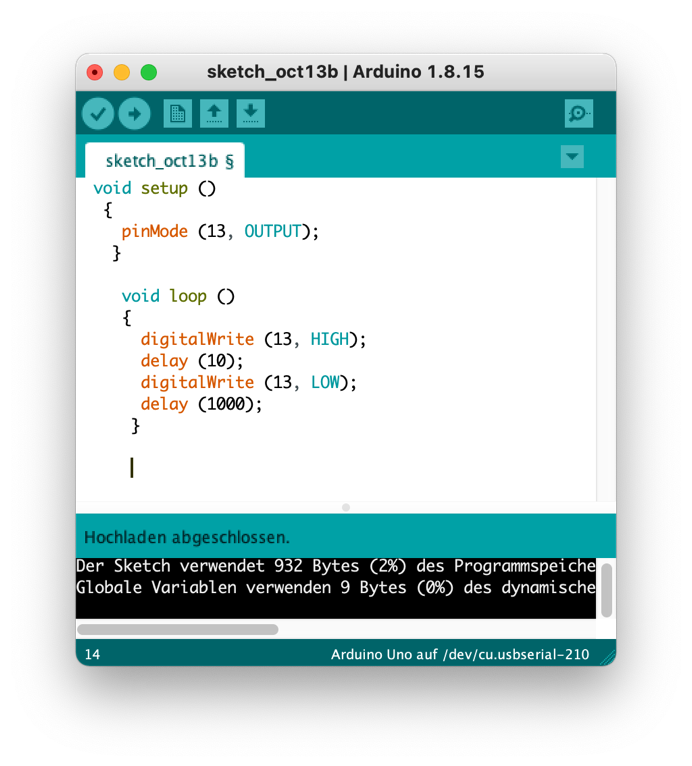
Task: Create a new sketch with the page icon
Action: (x=177, y=114)
